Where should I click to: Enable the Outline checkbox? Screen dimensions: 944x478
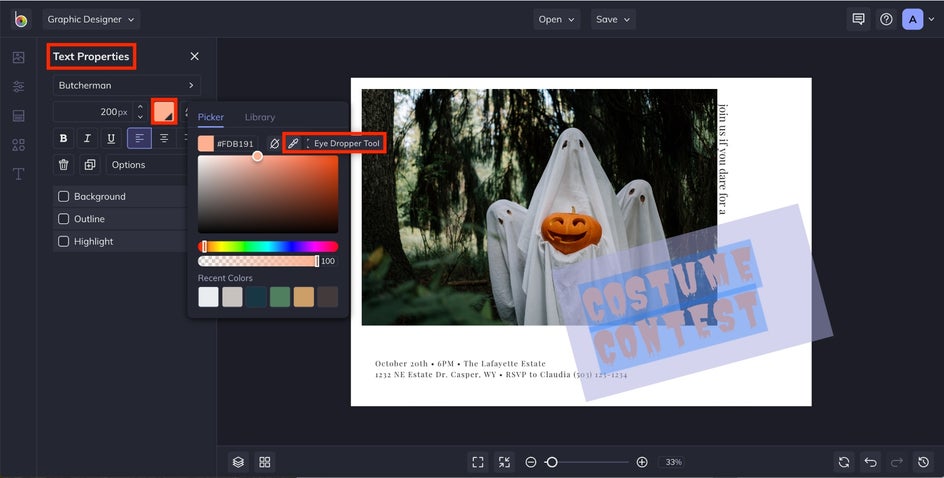64,219
